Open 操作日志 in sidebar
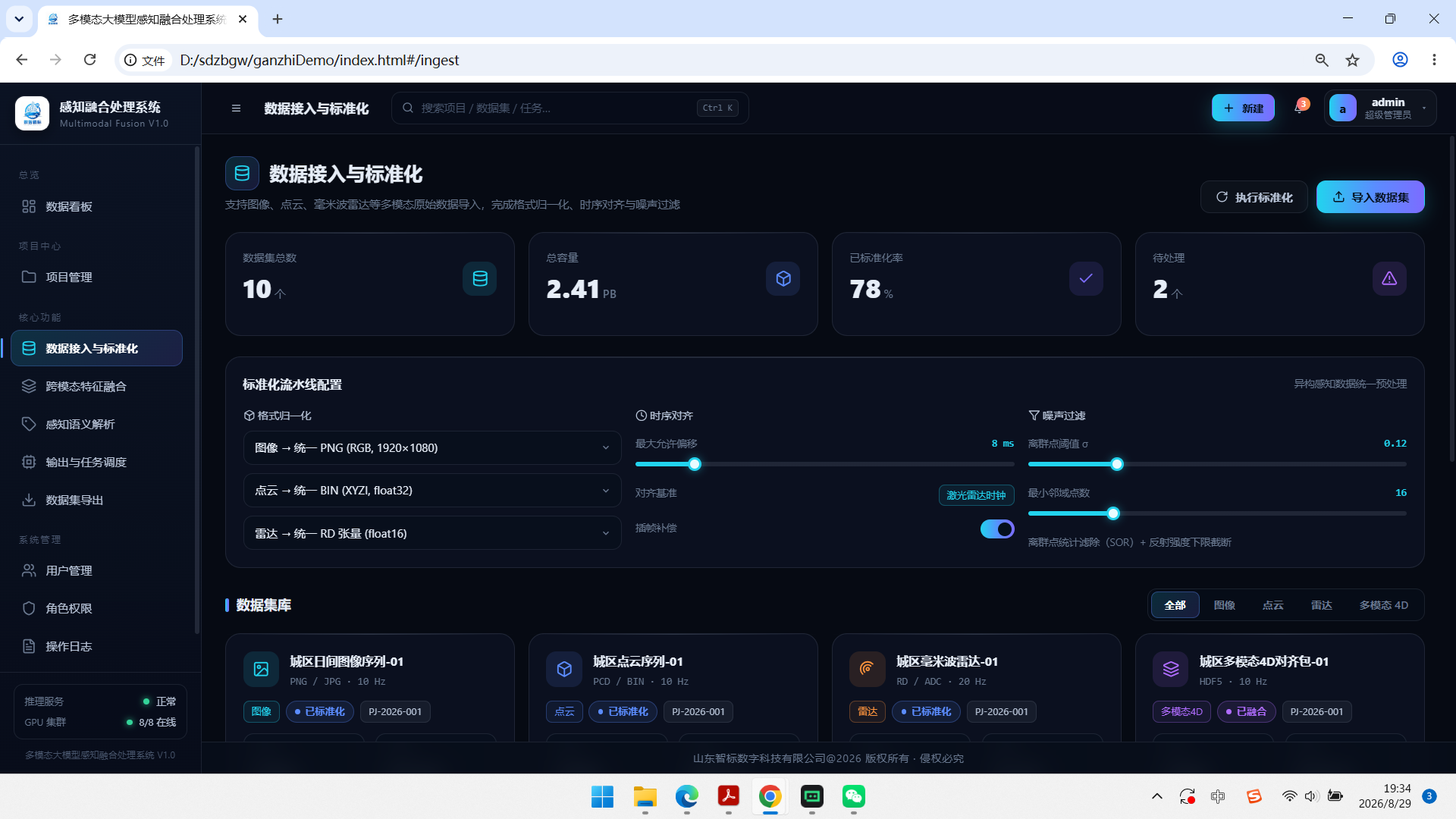This screenshot has height=819, width=1456. [96, 647]
